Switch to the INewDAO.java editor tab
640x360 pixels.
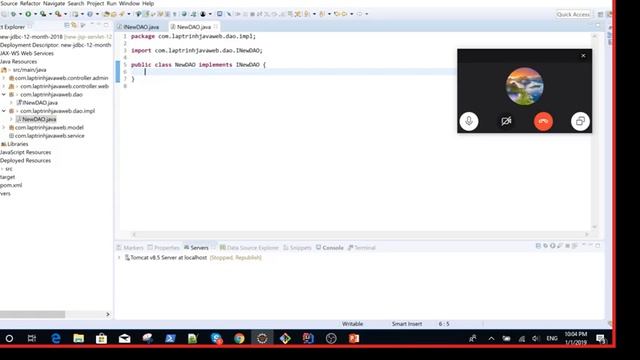(141, 27)
